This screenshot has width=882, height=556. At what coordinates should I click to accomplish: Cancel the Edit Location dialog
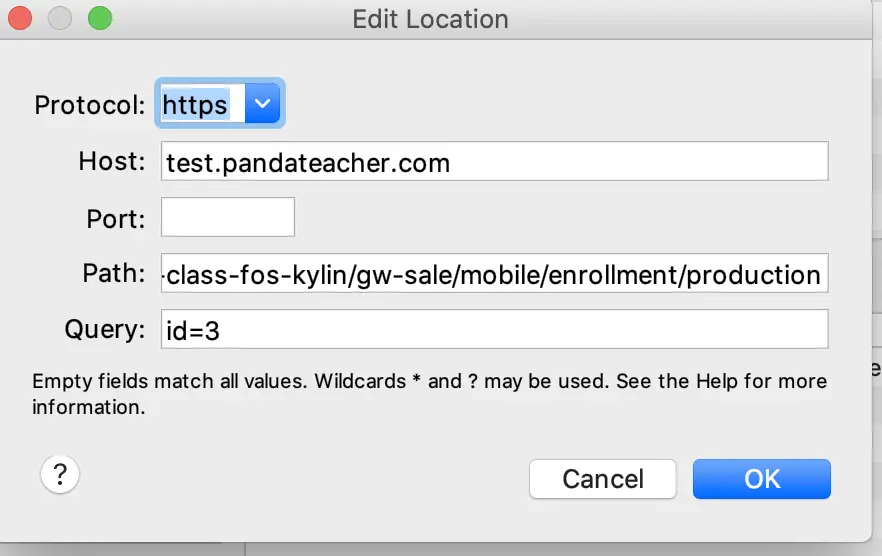602,479
